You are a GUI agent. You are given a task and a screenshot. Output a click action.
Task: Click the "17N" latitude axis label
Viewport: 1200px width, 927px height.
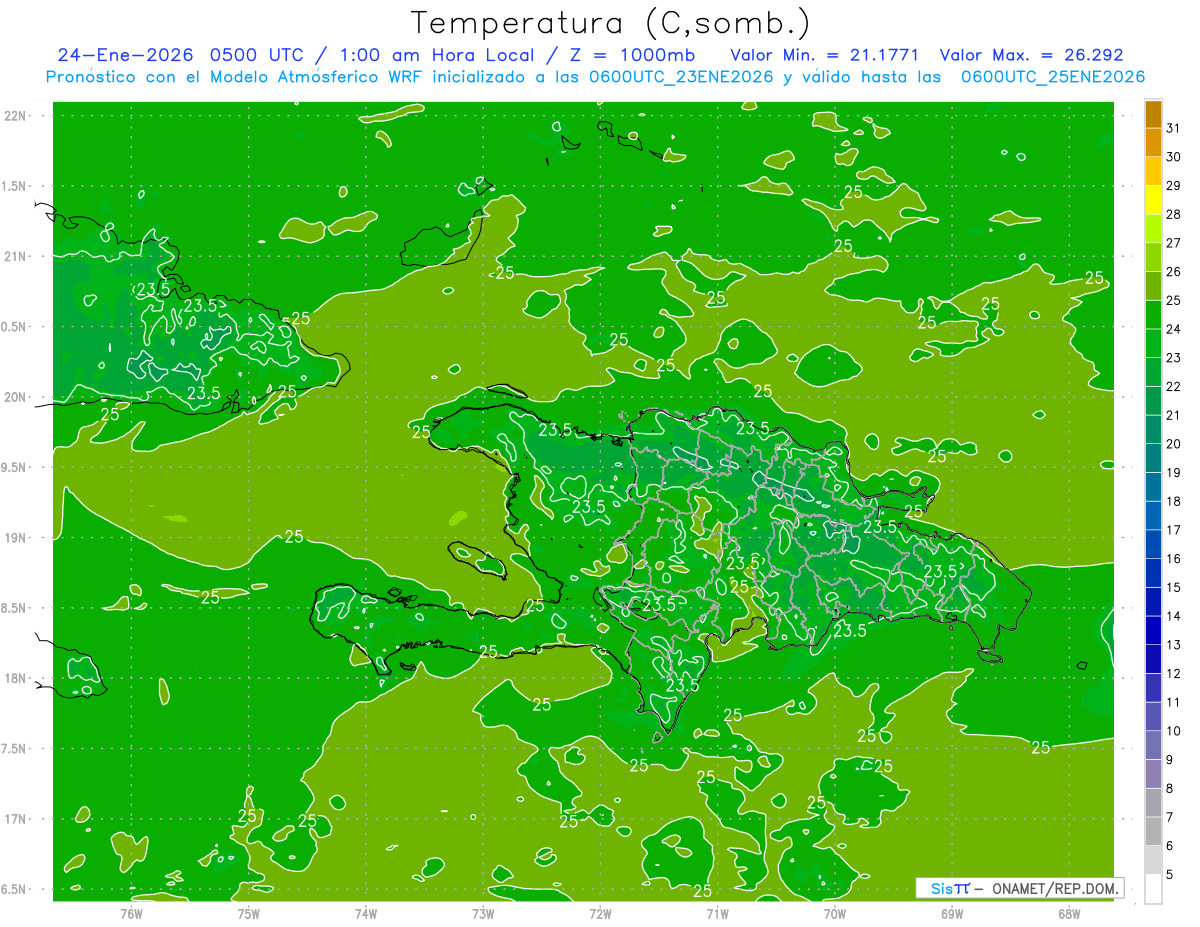pyautogui.click(x=15, y=820)
